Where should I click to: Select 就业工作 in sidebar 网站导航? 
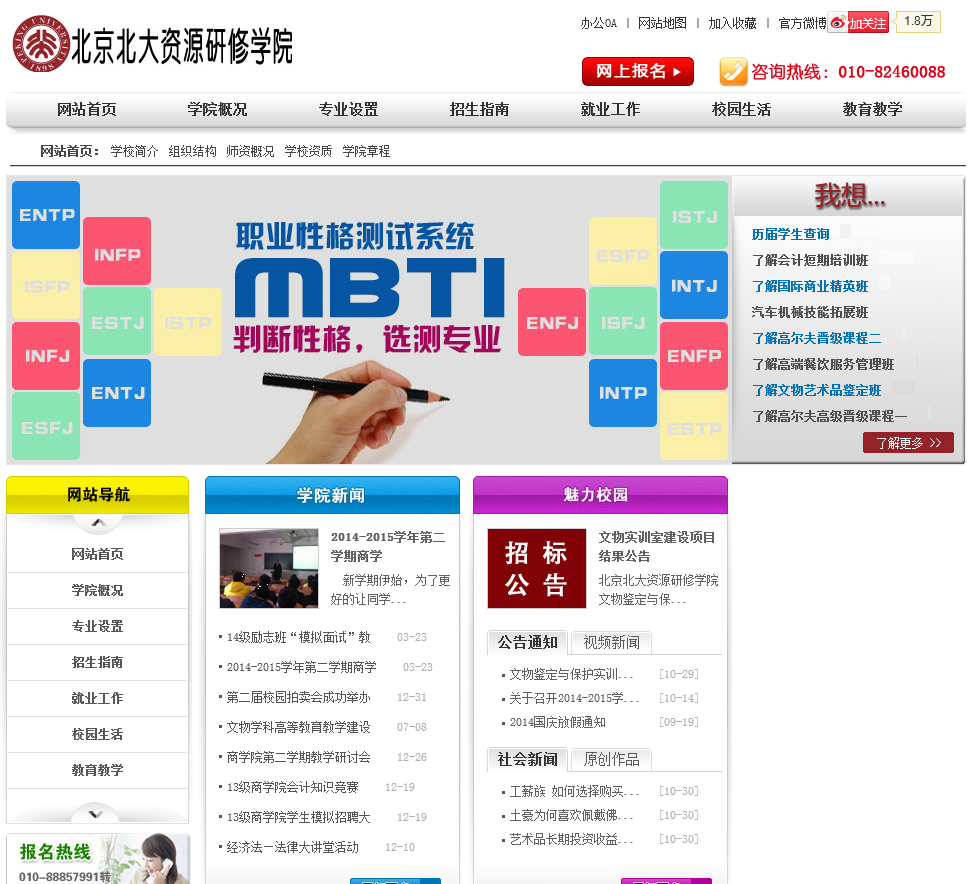(x=97, y=698)
